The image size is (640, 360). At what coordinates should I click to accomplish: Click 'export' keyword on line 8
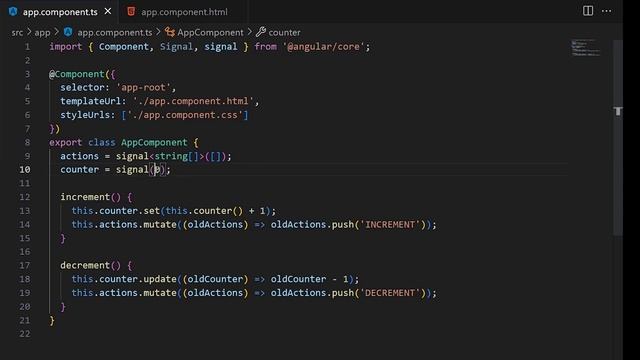pyautogui.click(x=65, y=142)
